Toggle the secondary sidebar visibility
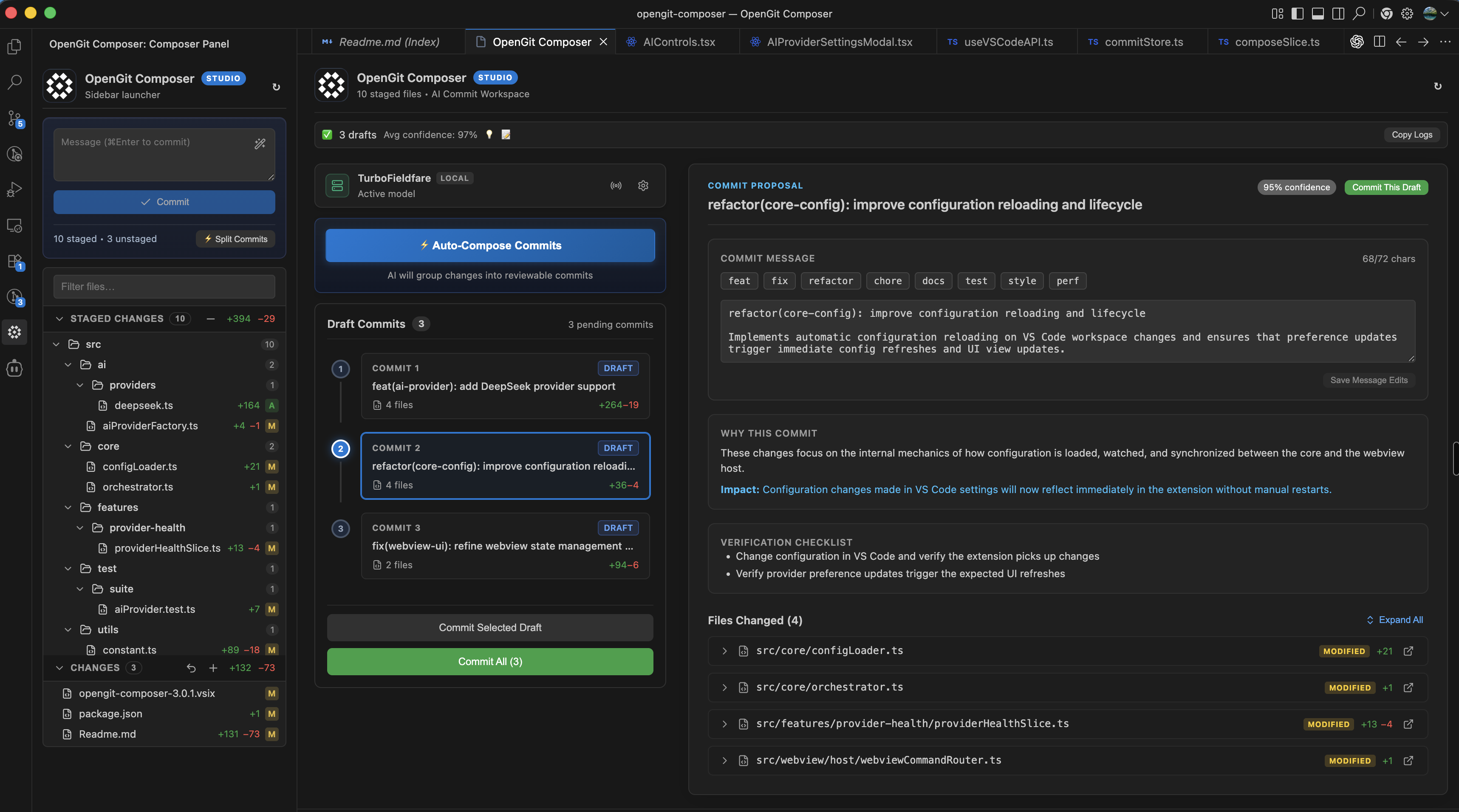The image size is (1459, 812). 1338,14
